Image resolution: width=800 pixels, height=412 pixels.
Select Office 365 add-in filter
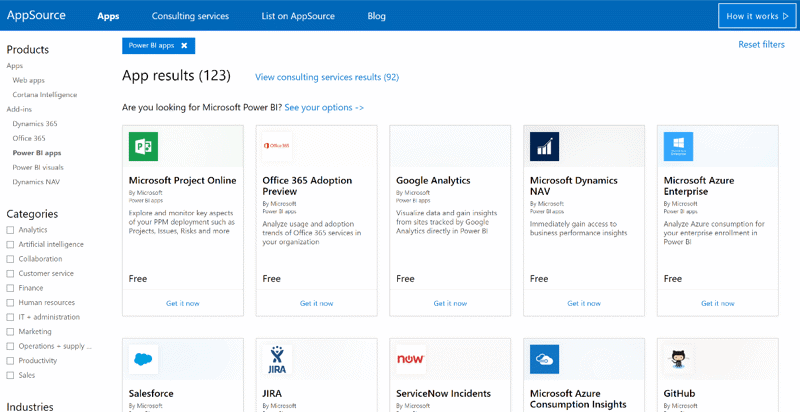click(x=29, y=138)
